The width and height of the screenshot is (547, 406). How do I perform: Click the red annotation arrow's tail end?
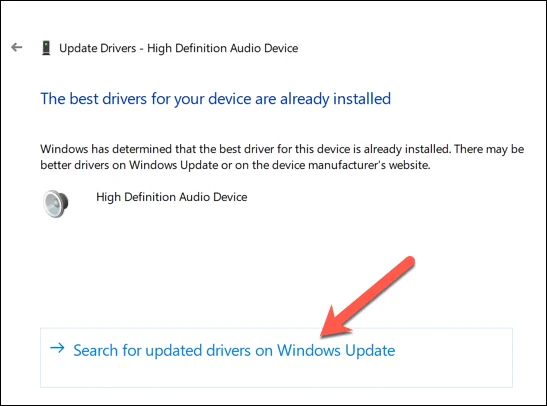point(409,261)
